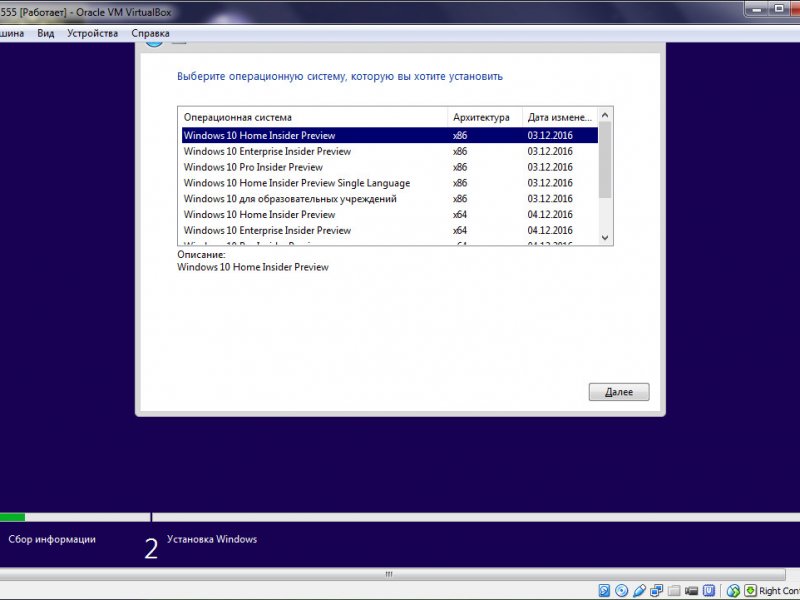Click the description text below Описание

[x=253, y=267]
